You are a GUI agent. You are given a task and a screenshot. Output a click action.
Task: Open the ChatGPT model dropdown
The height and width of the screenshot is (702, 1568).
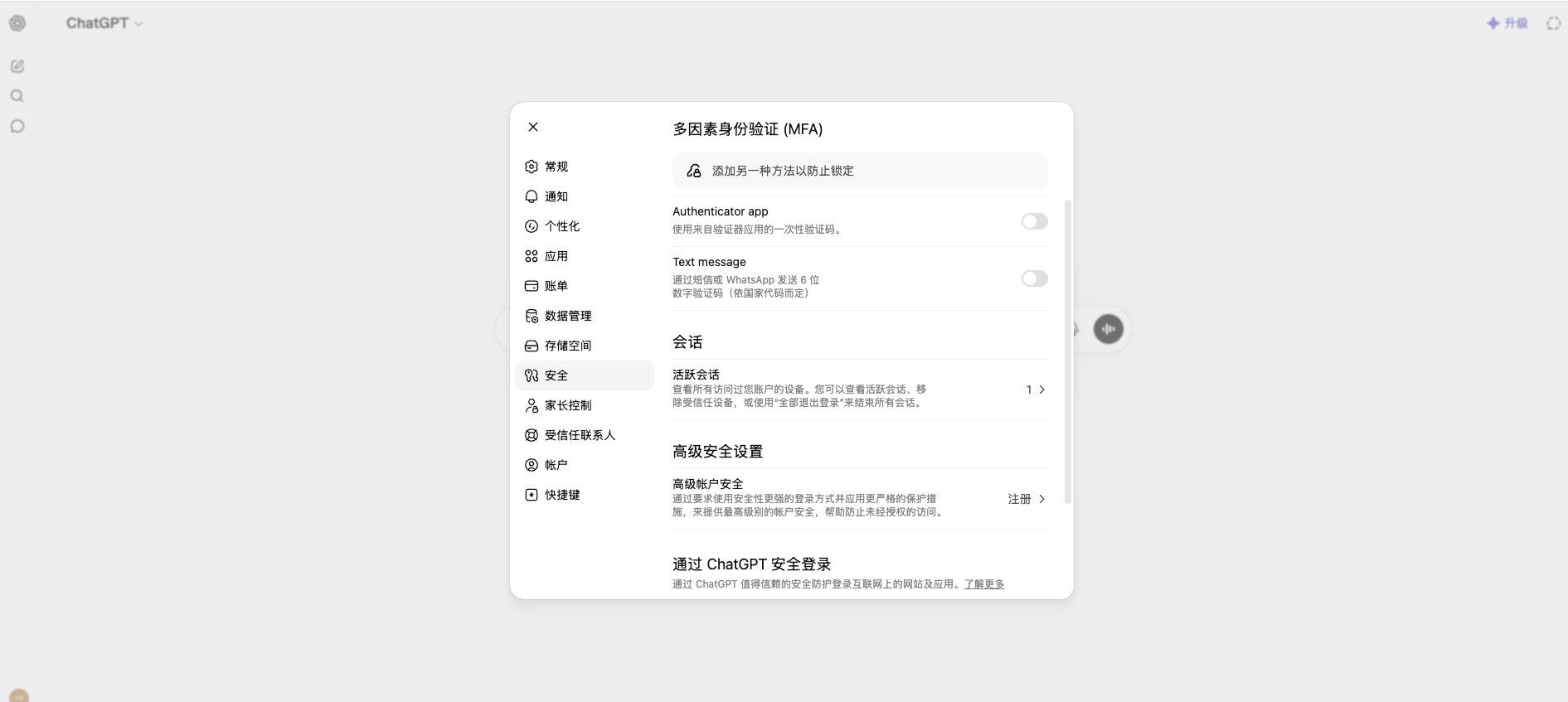104,23
